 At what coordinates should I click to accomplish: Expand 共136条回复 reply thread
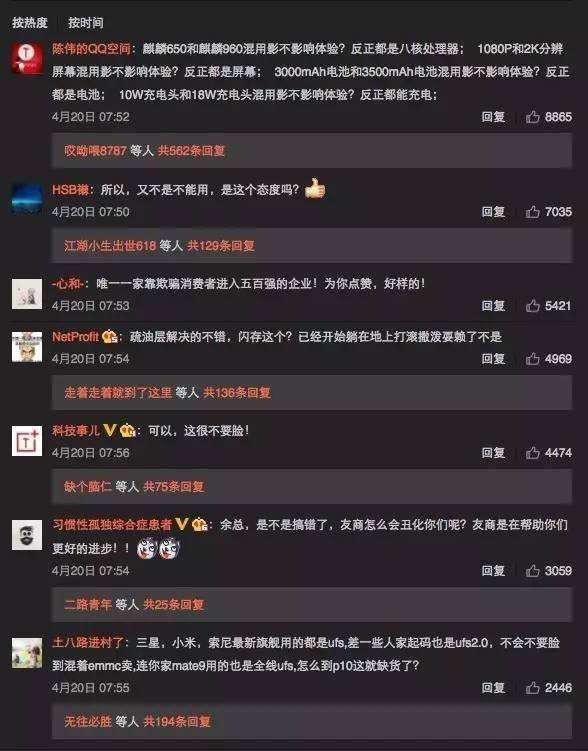[237, 393]
